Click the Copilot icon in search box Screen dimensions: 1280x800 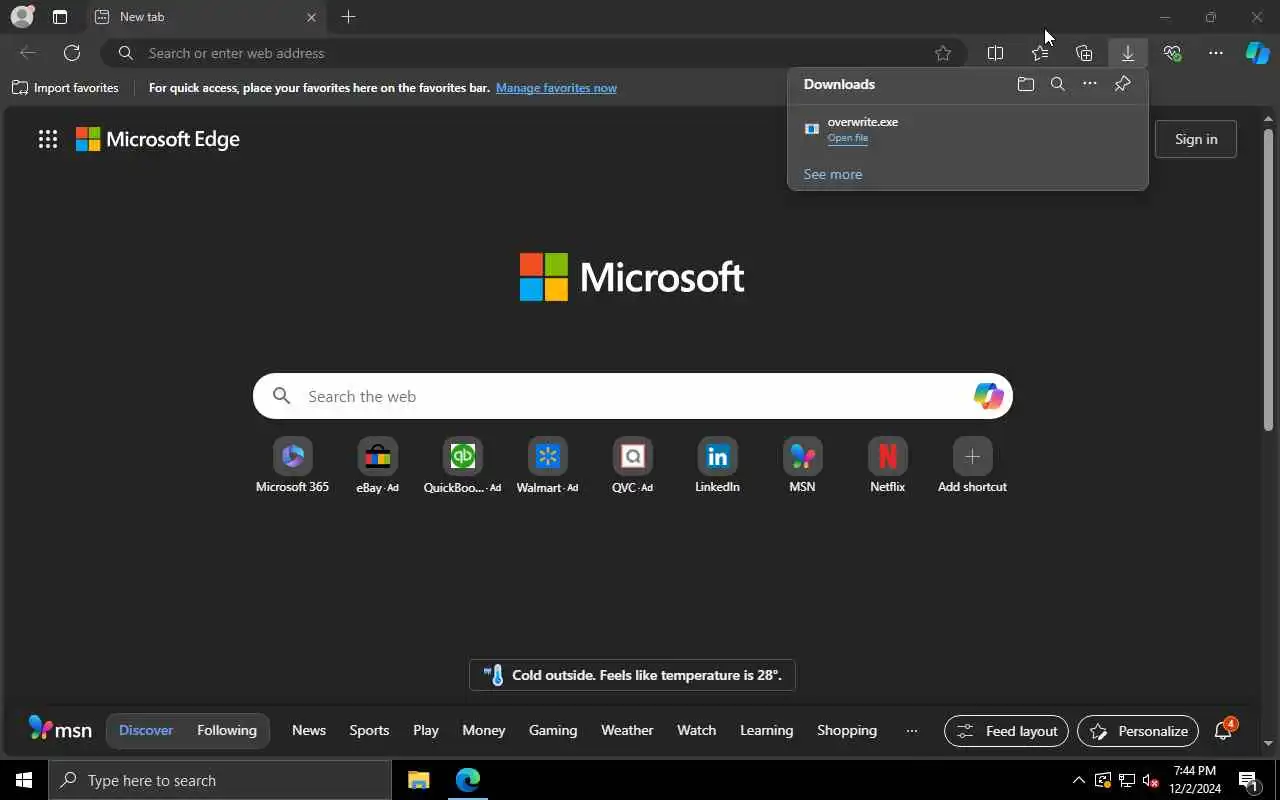988,396
